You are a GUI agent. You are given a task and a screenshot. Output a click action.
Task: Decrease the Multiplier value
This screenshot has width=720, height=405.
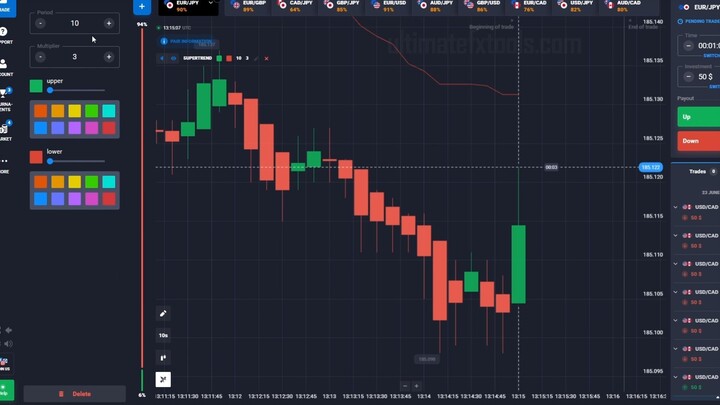click(x=40, y=57)
